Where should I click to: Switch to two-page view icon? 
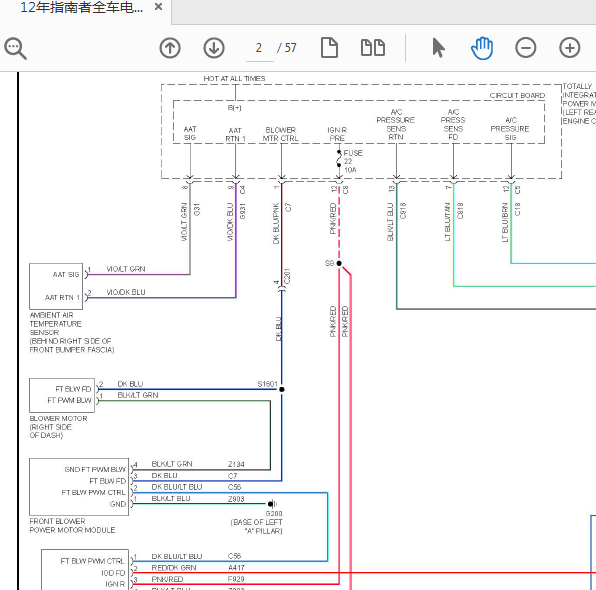point(372,48)
